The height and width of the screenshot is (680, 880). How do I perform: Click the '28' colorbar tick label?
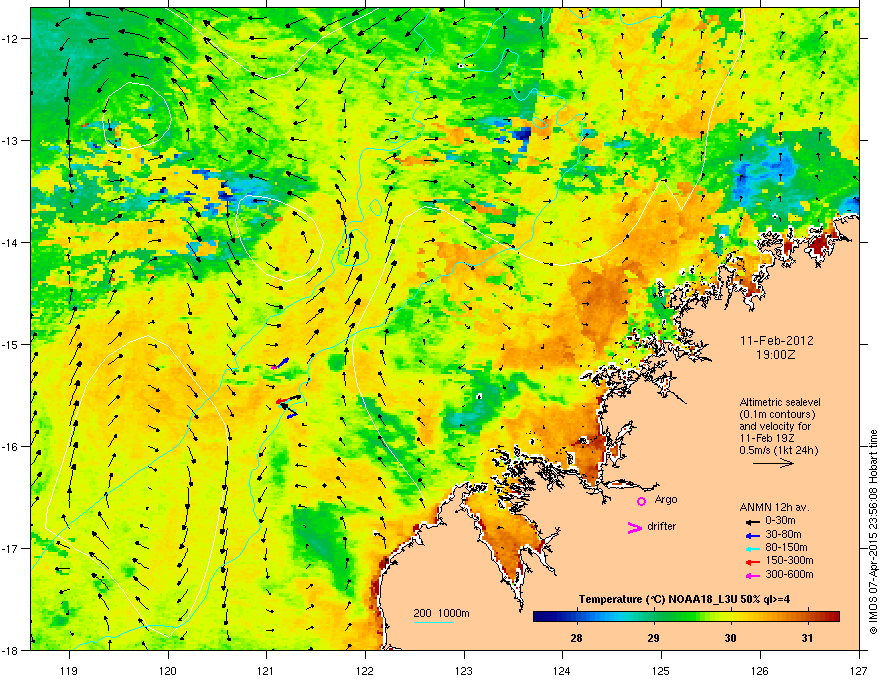(576, 638)
